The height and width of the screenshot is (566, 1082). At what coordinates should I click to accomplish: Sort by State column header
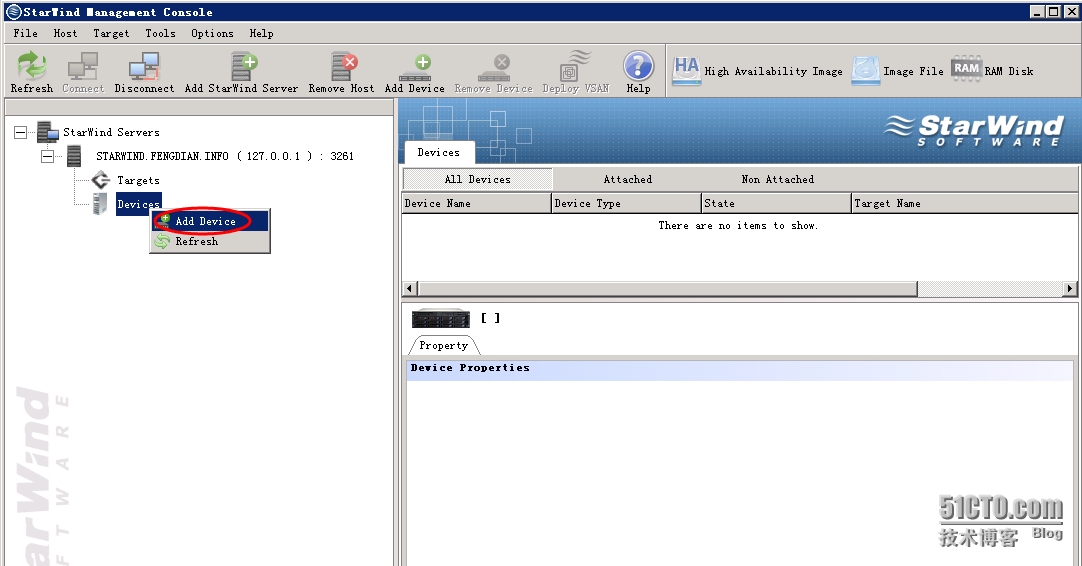[x=776, y=204]
